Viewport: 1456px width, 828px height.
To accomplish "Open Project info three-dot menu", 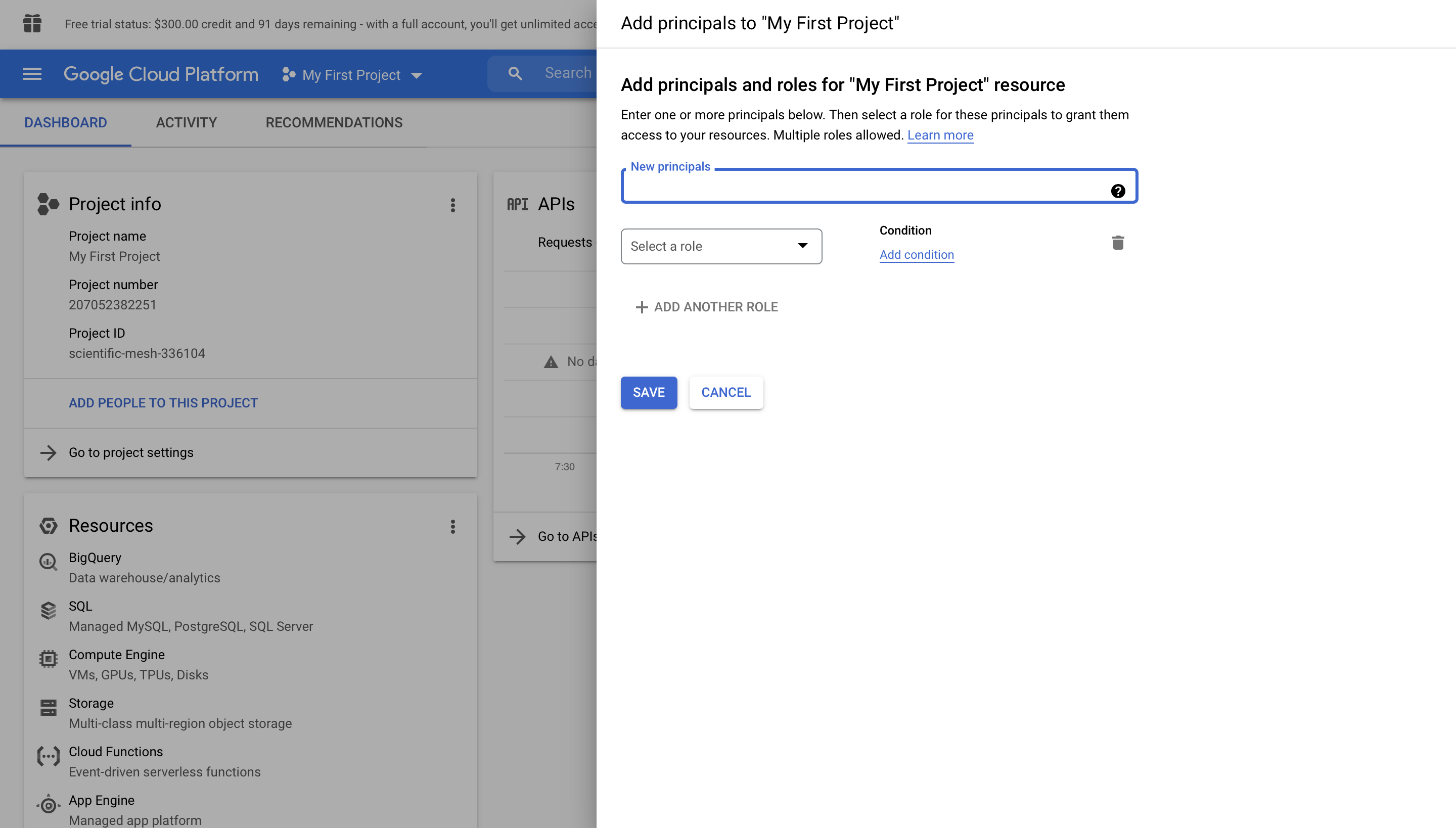I will [453, 205].
